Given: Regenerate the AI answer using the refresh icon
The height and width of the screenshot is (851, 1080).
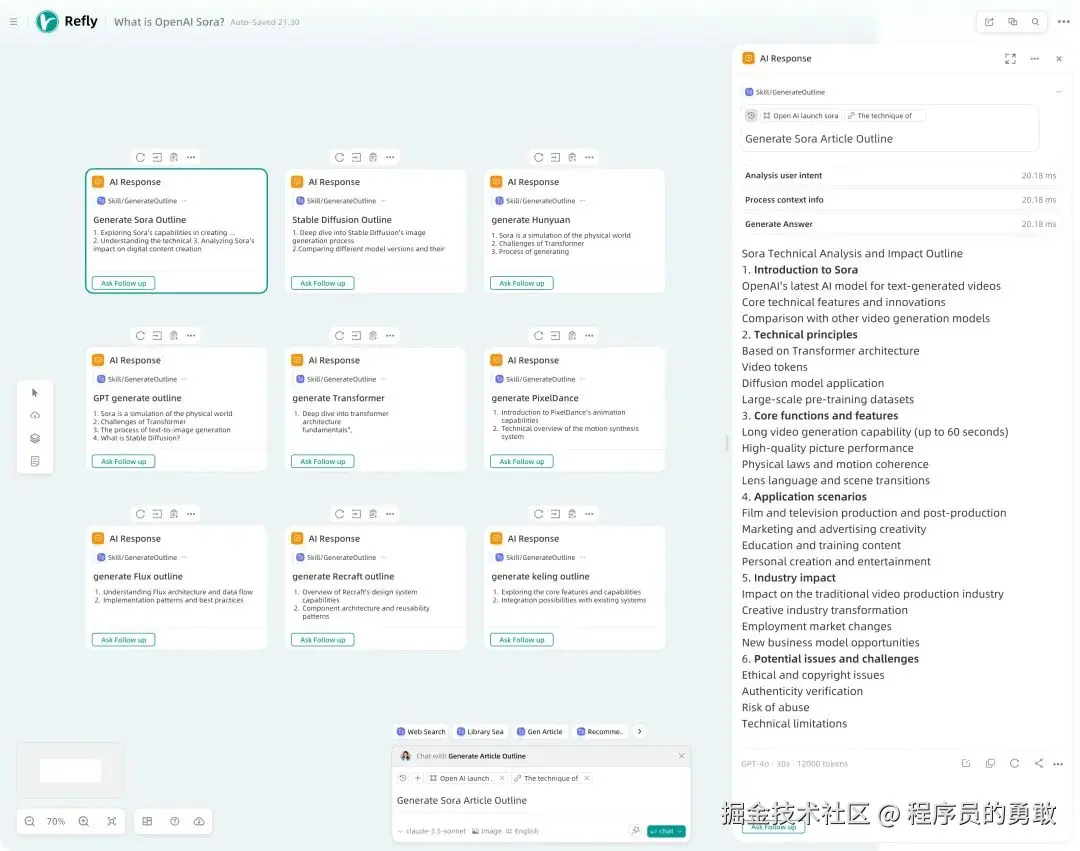Looking at the screenshot, I should coord(1014,763).
